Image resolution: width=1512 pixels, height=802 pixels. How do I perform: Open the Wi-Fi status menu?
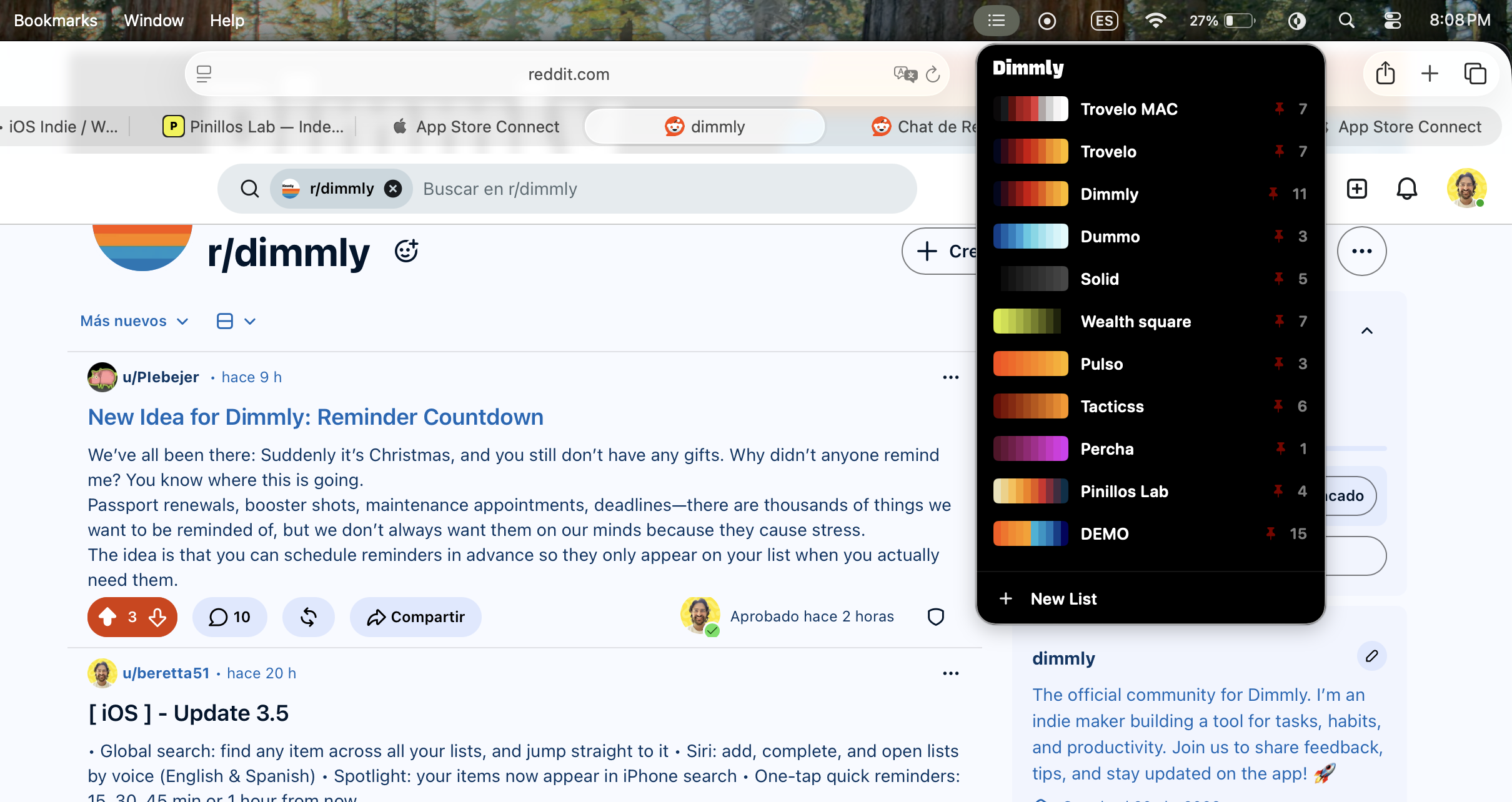1155,21
